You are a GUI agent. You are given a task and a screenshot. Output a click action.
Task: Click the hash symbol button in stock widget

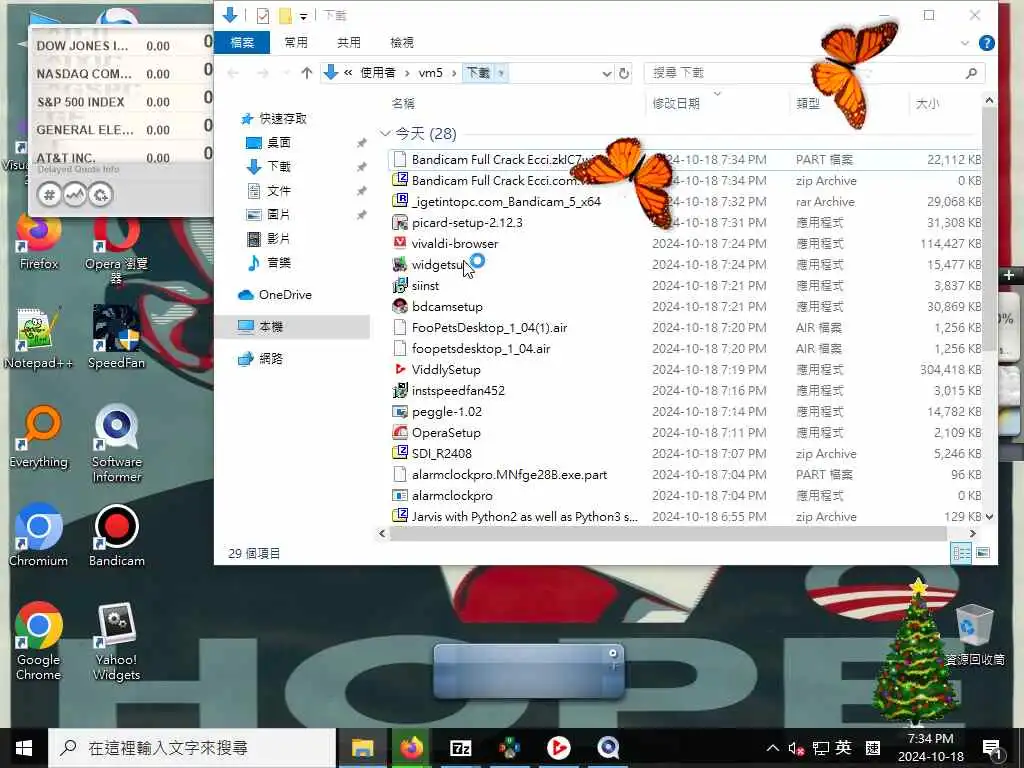[x=49, y=195]
